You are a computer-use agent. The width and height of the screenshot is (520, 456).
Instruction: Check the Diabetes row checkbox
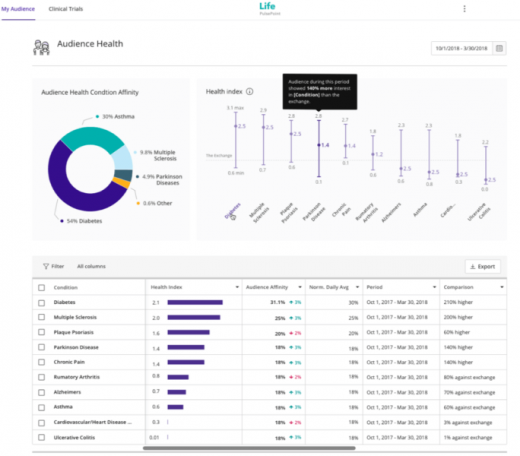(x=41, y=303)
